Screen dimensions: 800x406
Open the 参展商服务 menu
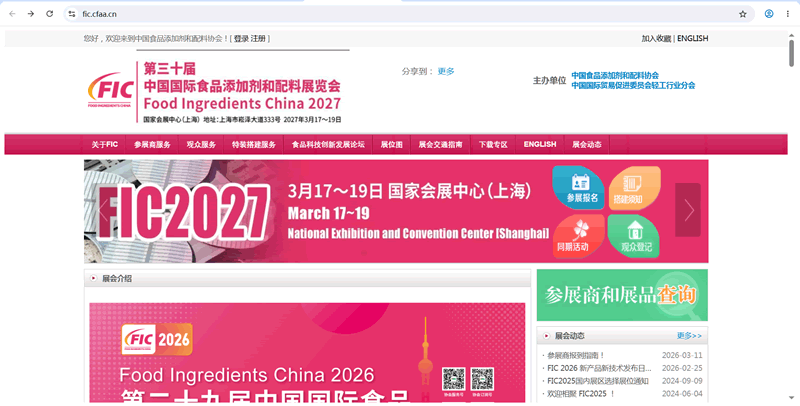click(x=152, y=145)
